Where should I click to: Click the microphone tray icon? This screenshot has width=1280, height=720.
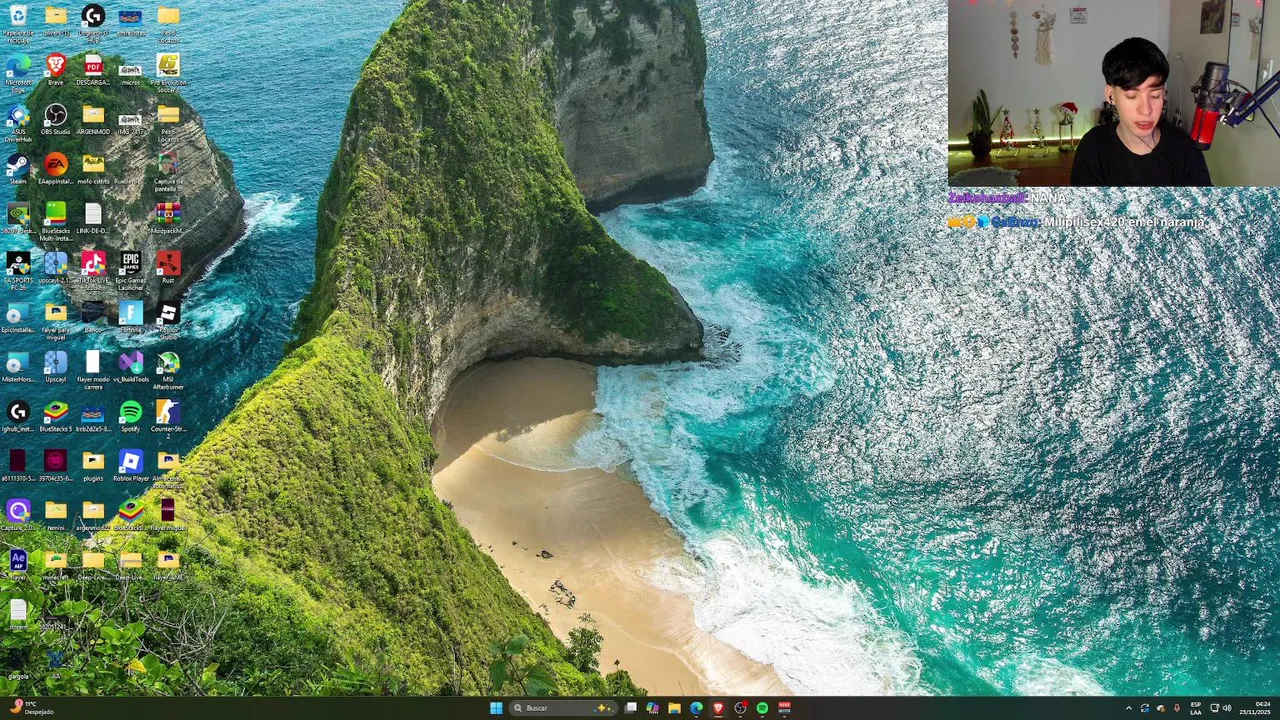point(1176,708)
